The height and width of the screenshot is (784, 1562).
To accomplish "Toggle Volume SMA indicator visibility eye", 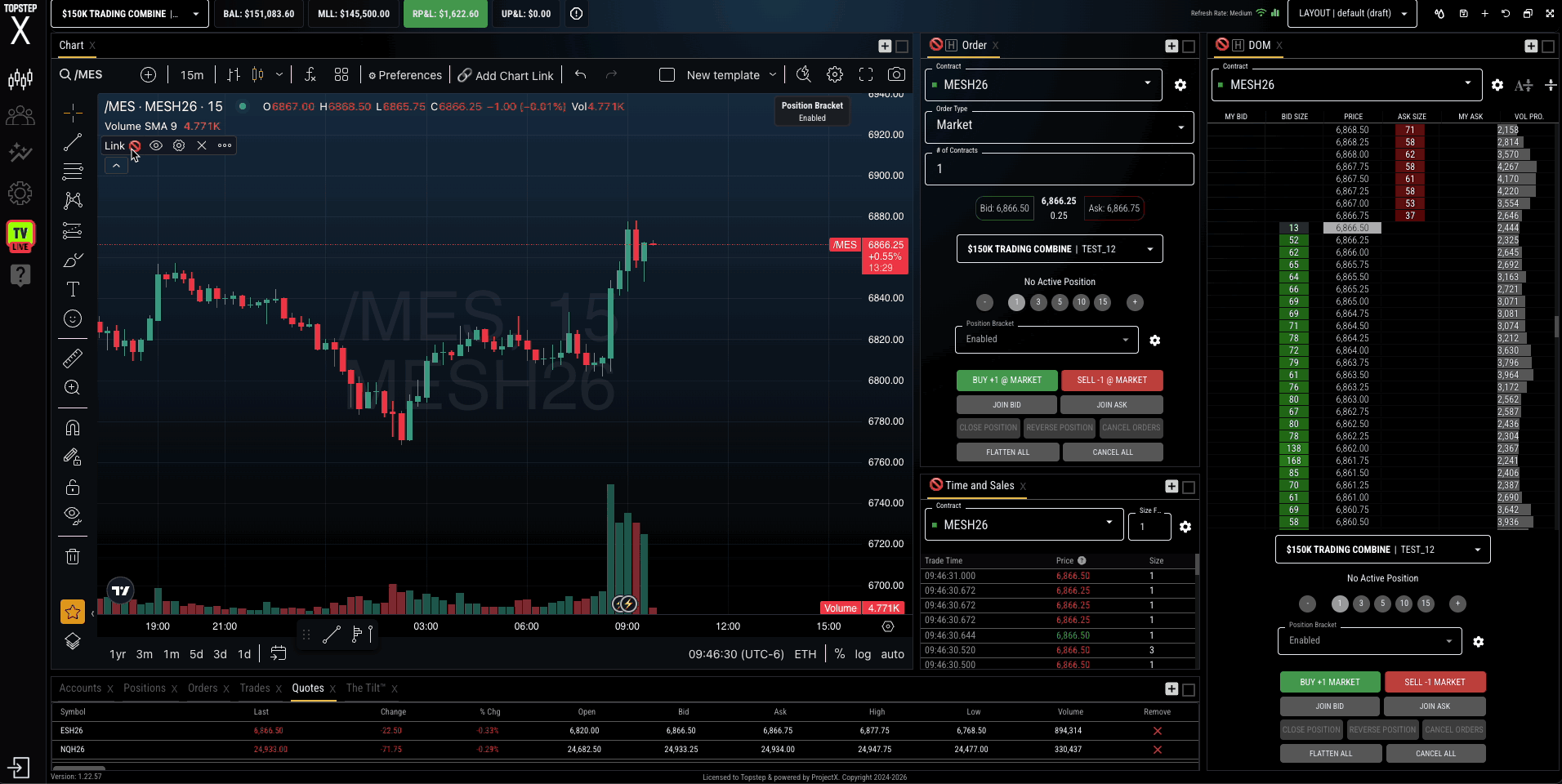I will pos(156,145).
